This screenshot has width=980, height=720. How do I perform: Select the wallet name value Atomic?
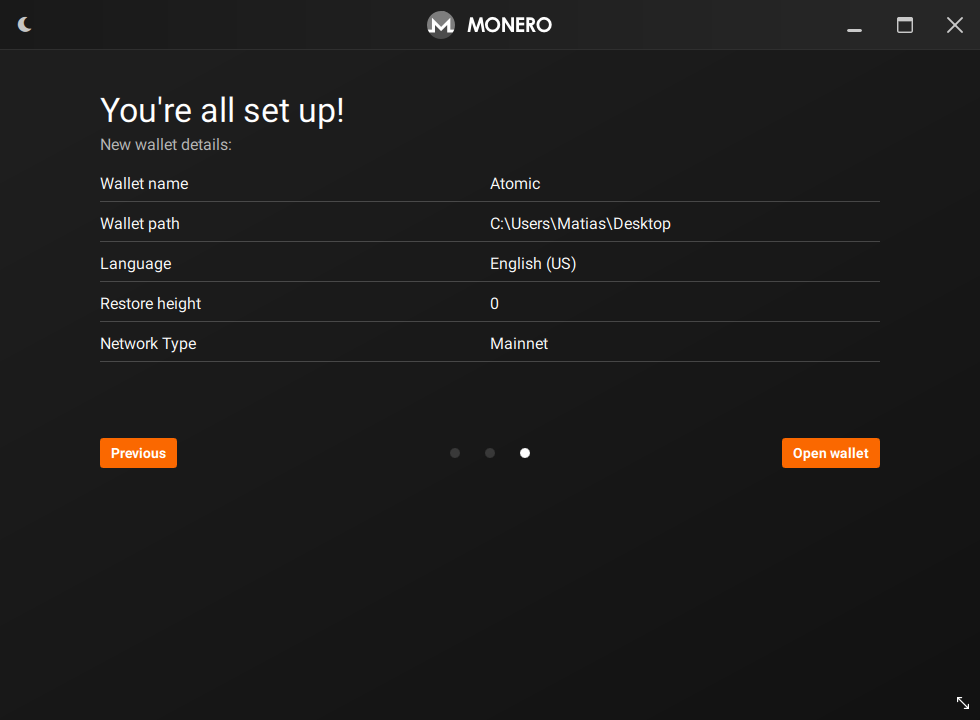pos(515,184)
